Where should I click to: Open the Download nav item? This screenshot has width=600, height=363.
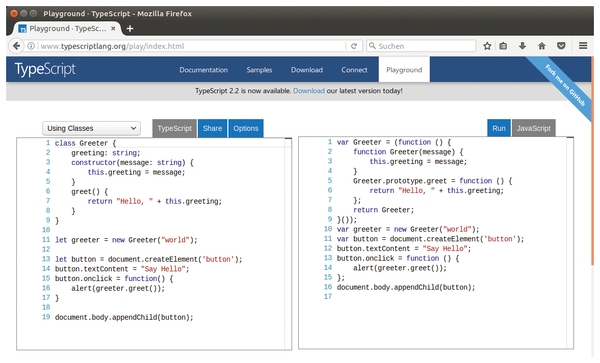[307, 70]
